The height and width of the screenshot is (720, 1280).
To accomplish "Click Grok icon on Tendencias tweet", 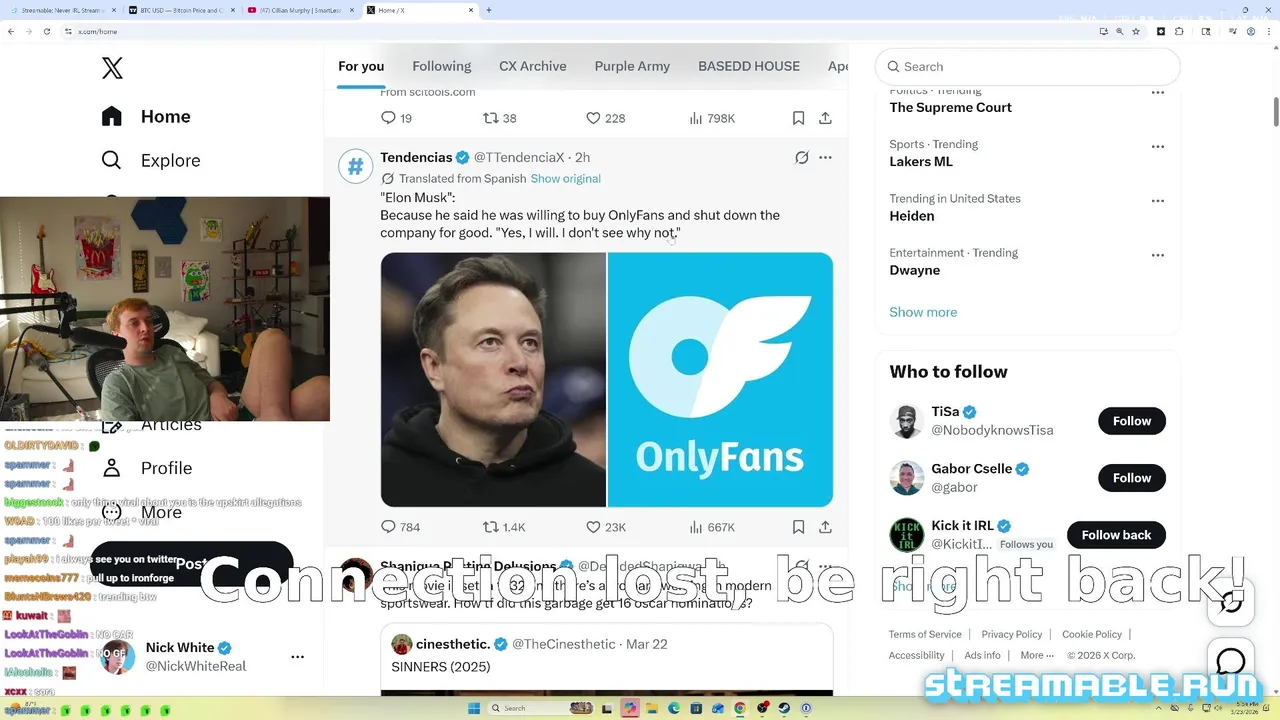I will pyautogui.click(x=801, y=158).
